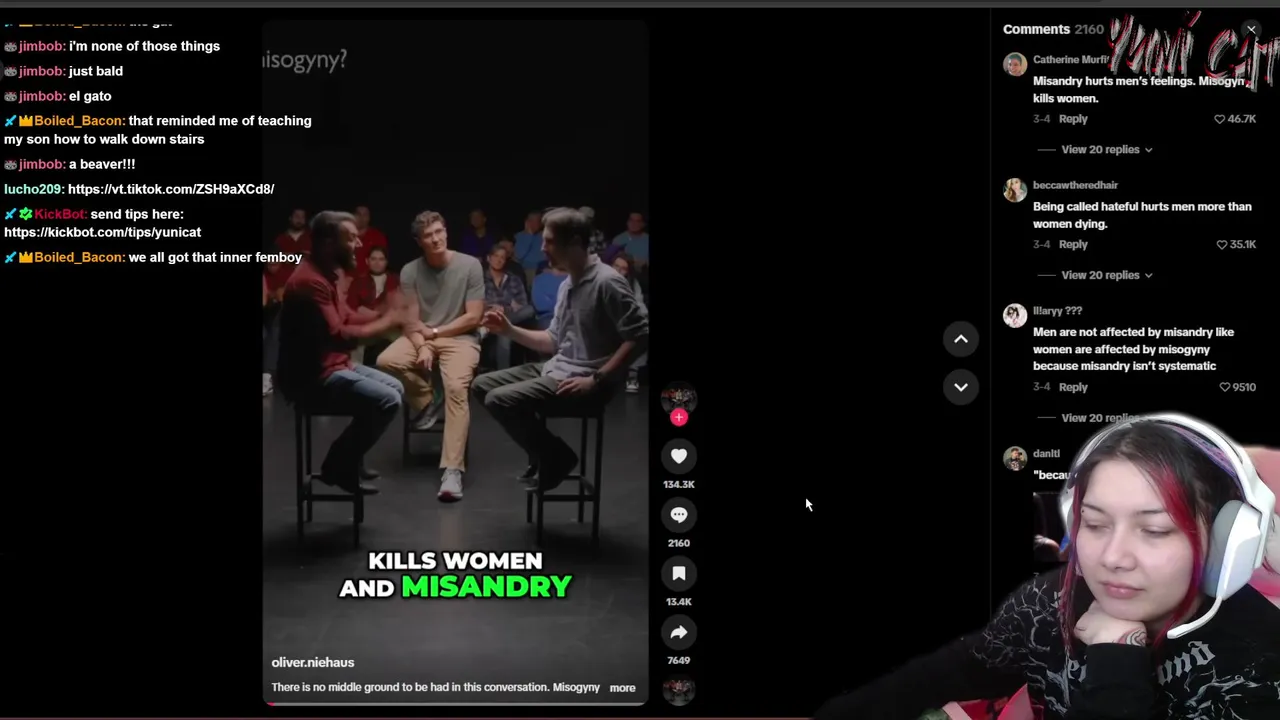Follow creator with red plus button

(x=679, y=417)
